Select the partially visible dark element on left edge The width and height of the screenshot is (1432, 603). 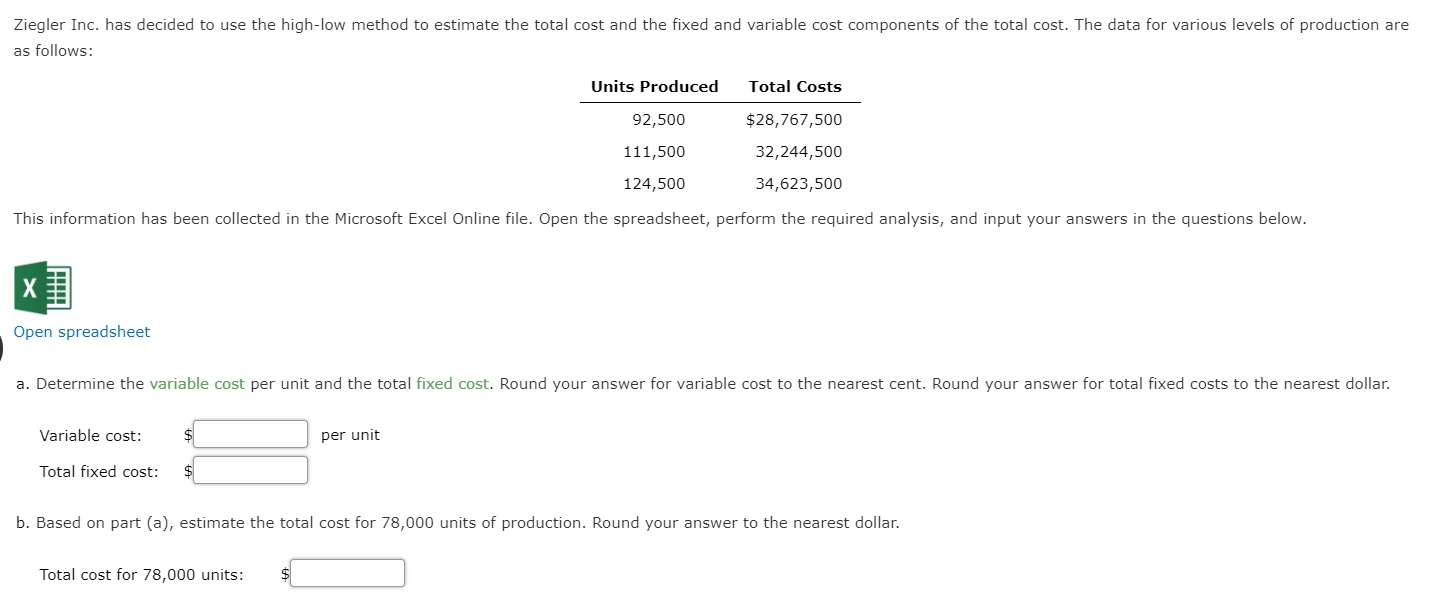2,347
